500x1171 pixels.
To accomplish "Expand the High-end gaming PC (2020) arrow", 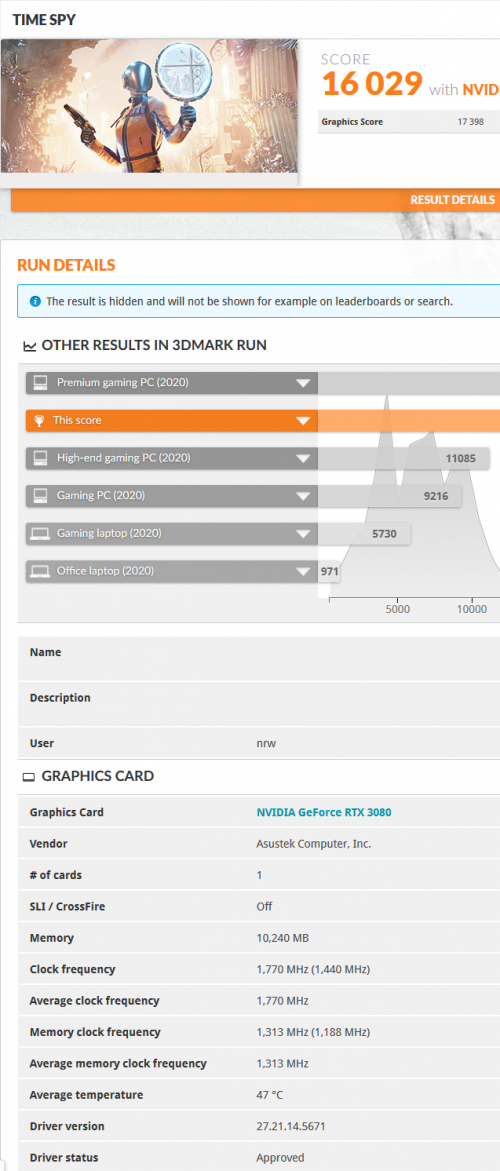I will coord(302,459).
